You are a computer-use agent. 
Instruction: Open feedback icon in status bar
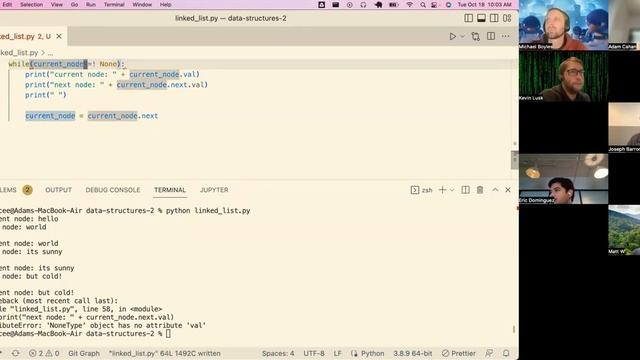coord(489,353)
